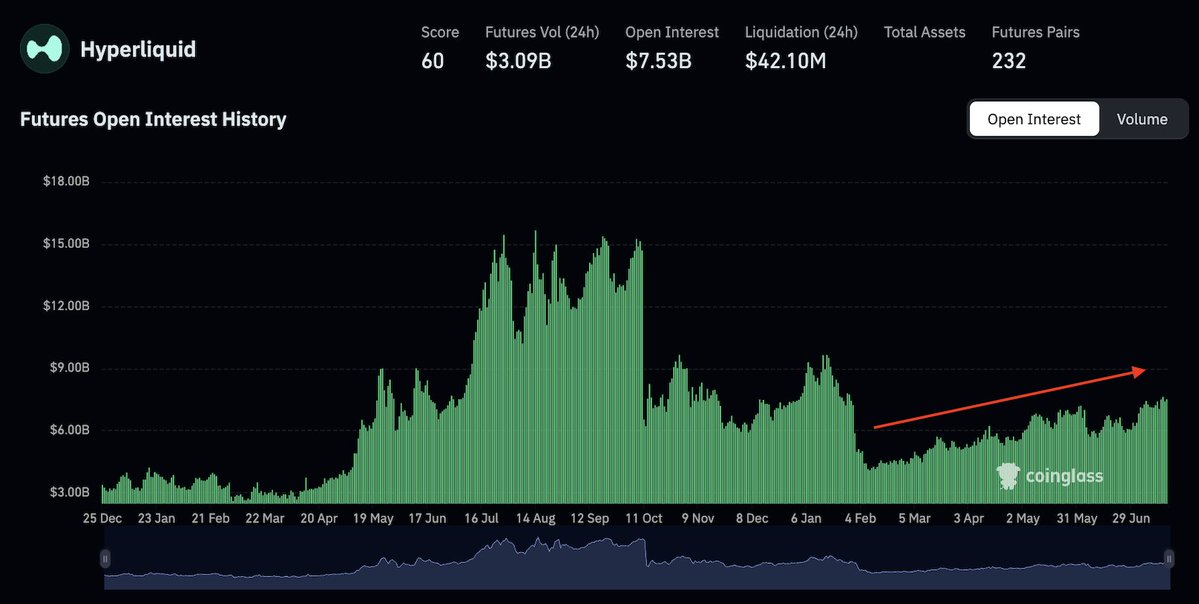Click the coinglass watermark logo
This screenshot has height=604, width=1199.
click(1050, 476)
